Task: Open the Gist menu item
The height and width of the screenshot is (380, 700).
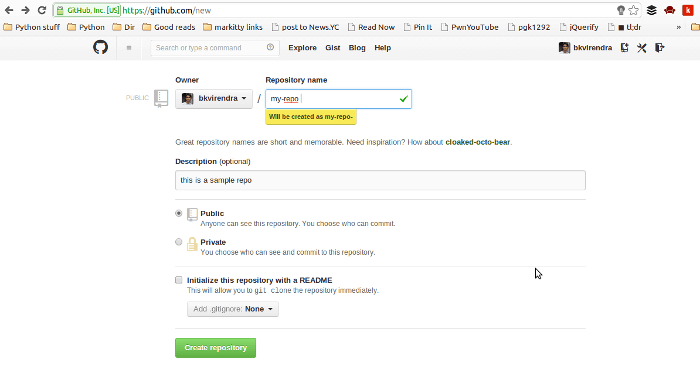Action: (x=333, y=48)
